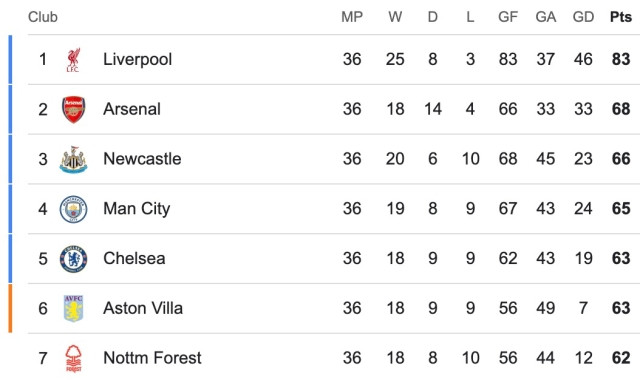Click the Newcastle club crest
640x380 pixels.
click(x=73, y=159)
